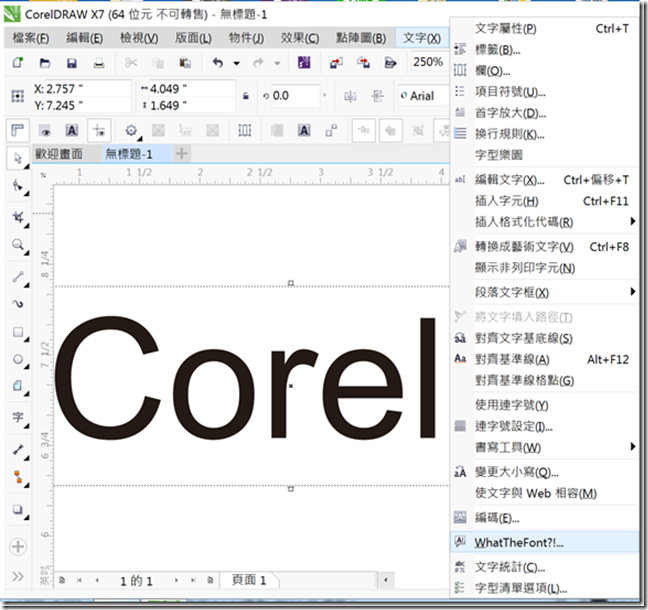Image resolution: width=648 pixels, height=610 pixels.
Task: Toggle 使用連字號(Y) option
Action: pyautogui.click(x=545, y=405)
